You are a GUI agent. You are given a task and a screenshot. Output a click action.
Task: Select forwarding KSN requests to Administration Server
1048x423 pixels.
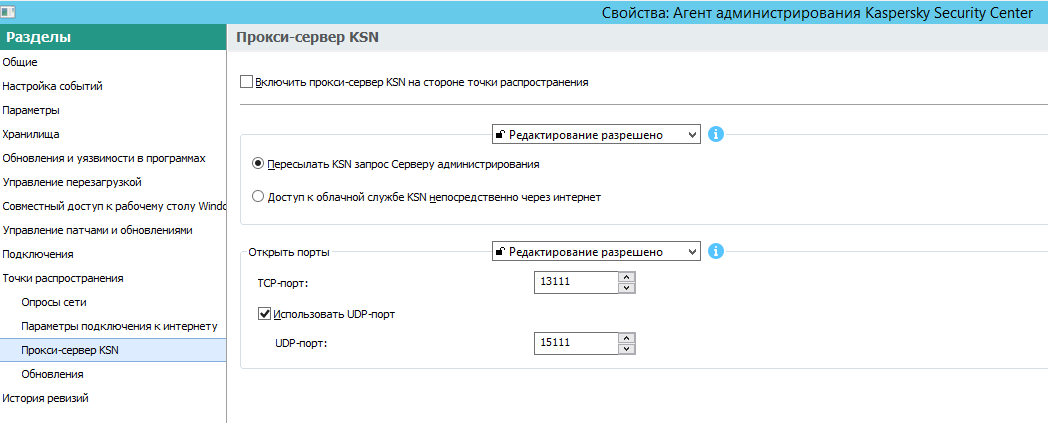point(259,163)
